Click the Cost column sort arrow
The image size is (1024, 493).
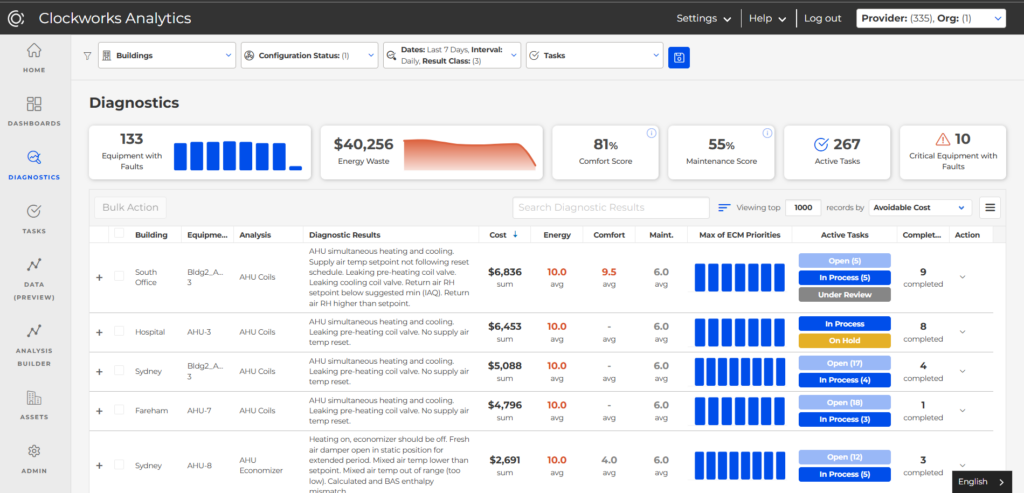click(x=515, y=234)
